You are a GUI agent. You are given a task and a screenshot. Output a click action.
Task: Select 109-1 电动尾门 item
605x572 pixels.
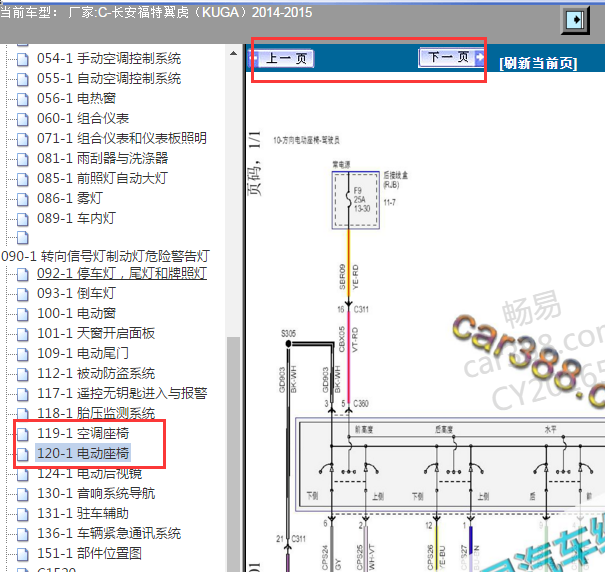[x=83, y=354]
